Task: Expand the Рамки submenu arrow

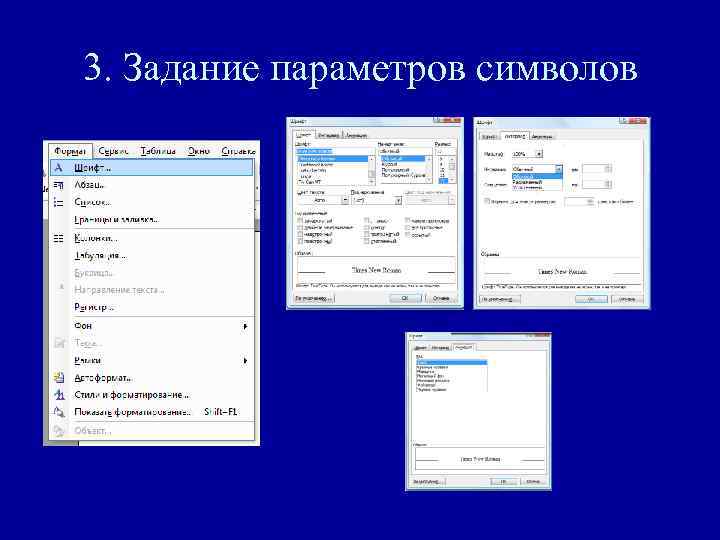Action: coord(245,361)
